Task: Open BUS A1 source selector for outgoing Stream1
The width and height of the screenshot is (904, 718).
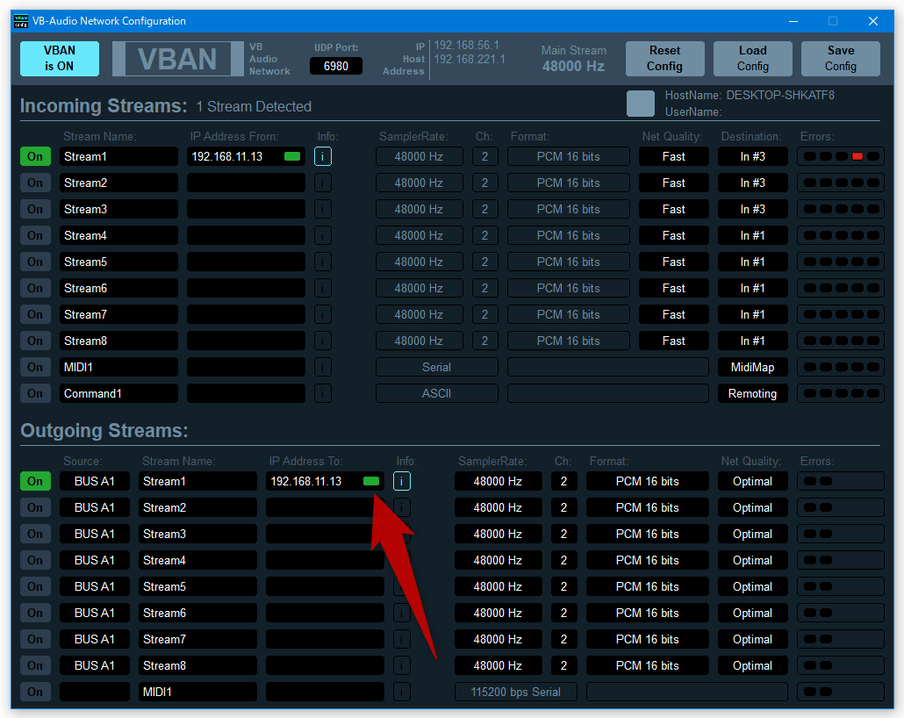Action: pos(95,481)
